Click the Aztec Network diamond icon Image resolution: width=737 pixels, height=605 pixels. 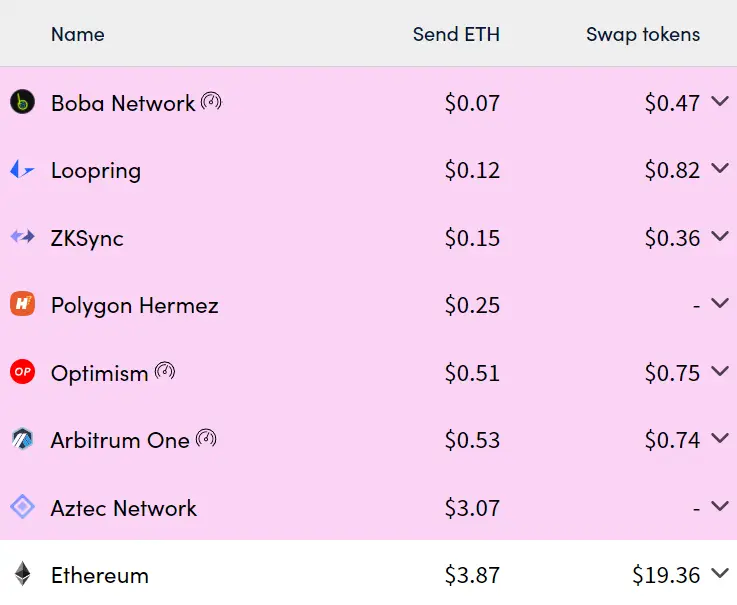click(22, 507)
